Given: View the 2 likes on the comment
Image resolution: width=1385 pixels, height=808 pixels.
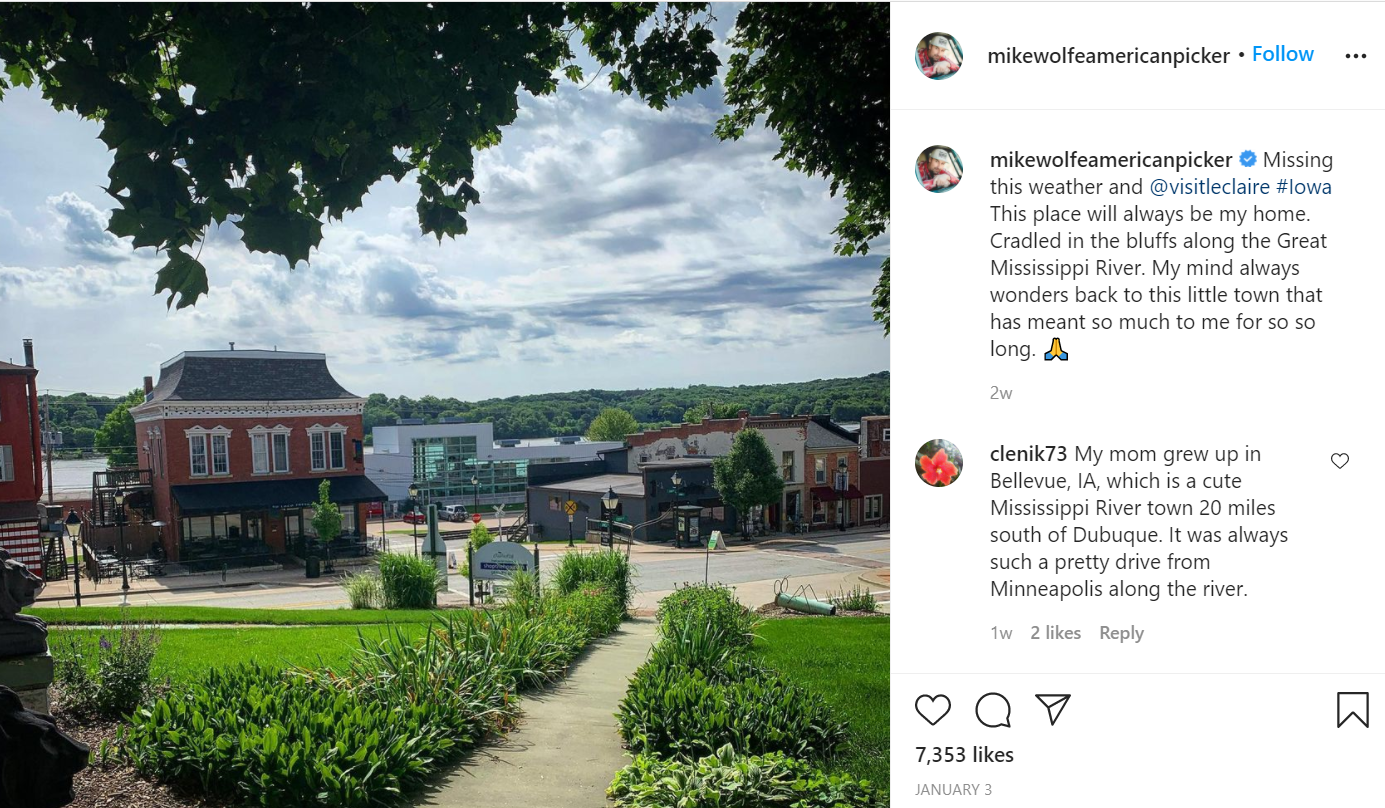Looking at the screenshot, I should 1056,633.
